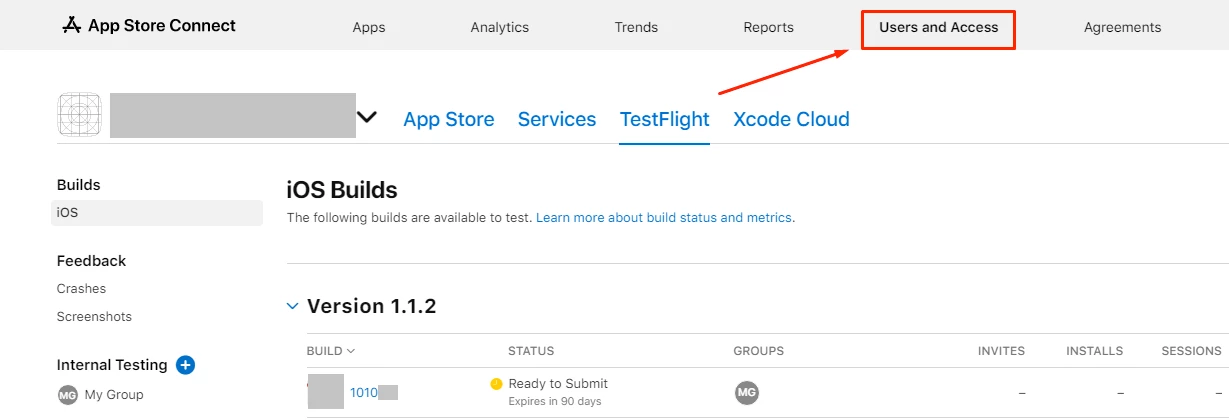
Task: Open the Apps section
Action: click(x=369, y=28)
